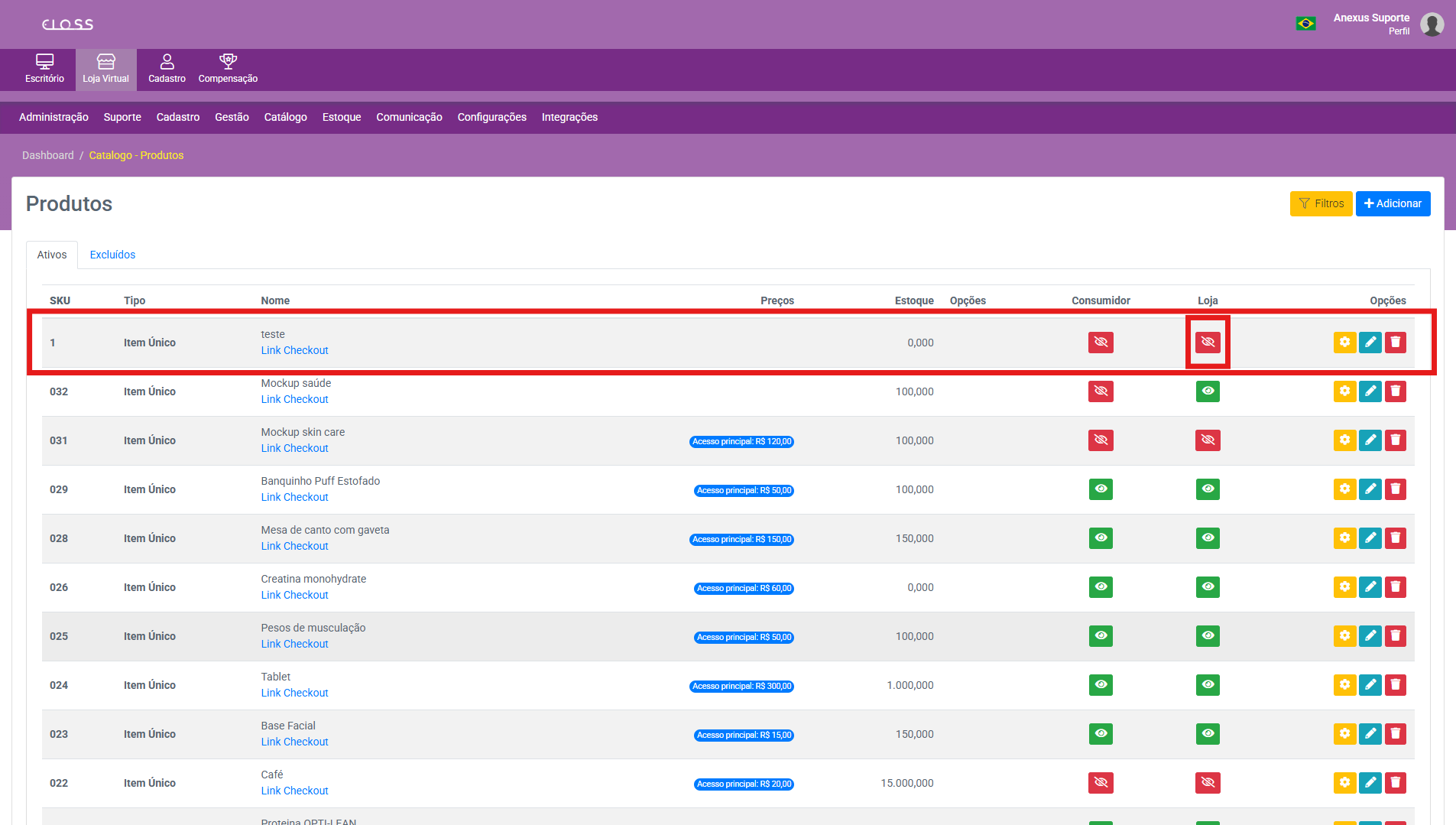Open the user profile avatar
This screenshot has width=1456, height=825.
coord(1432,24)
